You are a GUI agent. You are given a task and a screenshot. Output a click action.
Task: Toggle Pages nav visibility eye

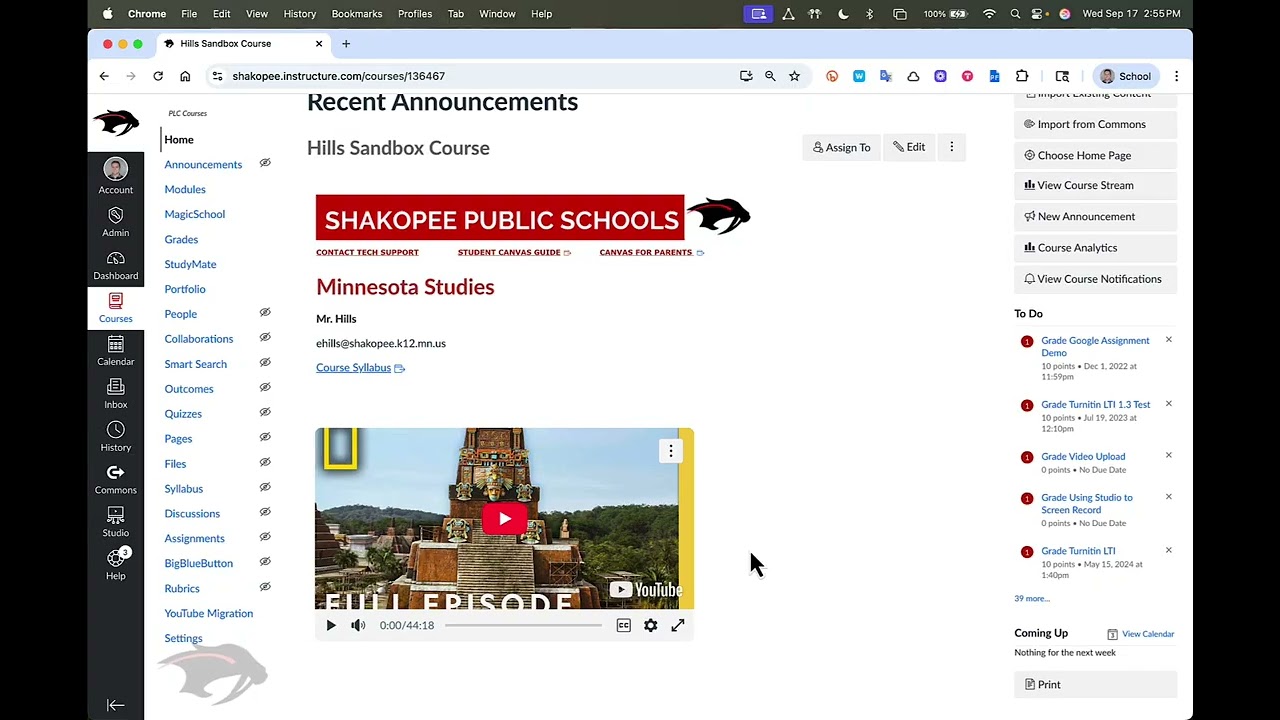click(265, 437)
